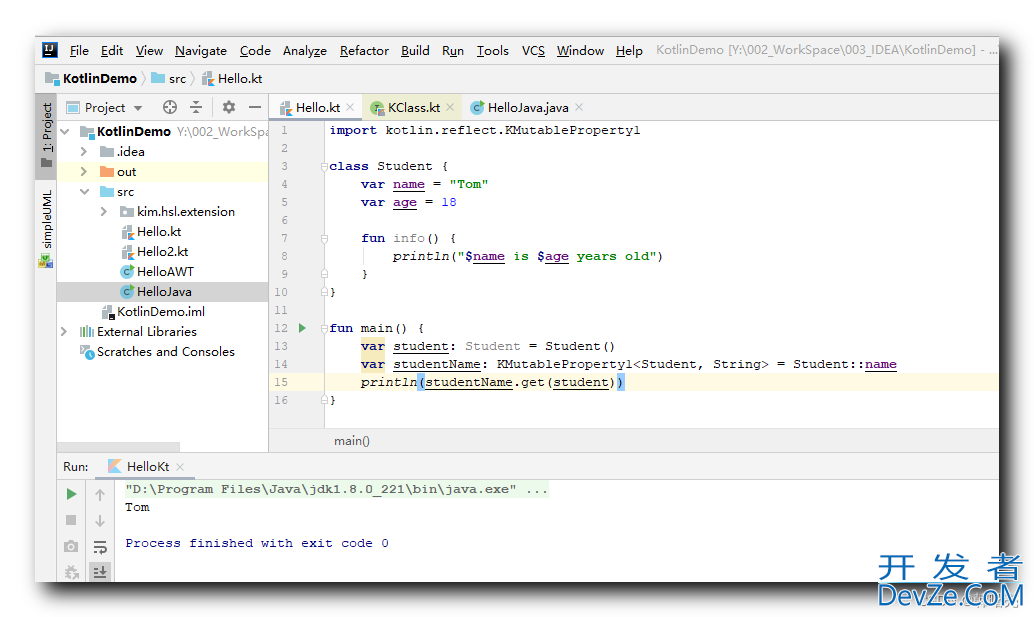
Task: Open the Window menu
Action: (580, 51)
